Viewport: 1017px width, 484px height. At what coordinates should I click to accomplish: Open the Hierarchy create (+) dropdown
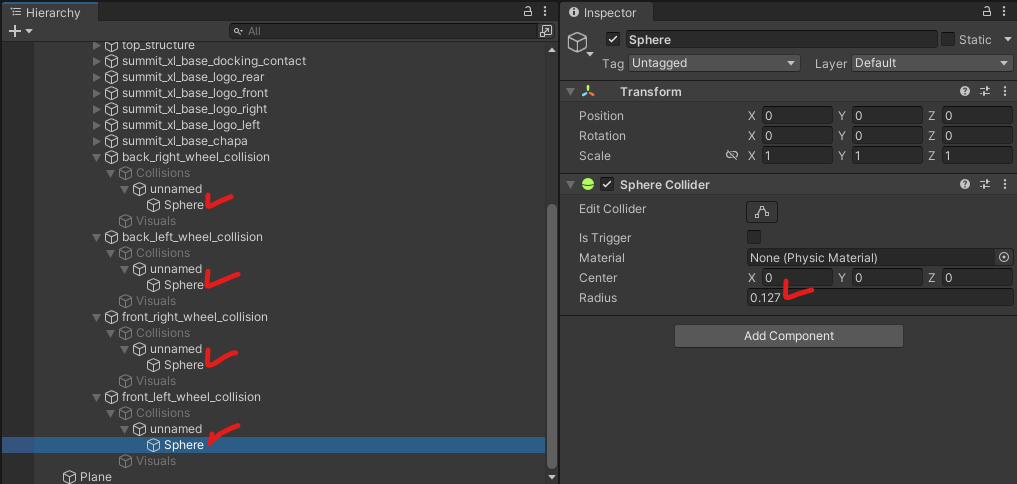pos(20,31)
